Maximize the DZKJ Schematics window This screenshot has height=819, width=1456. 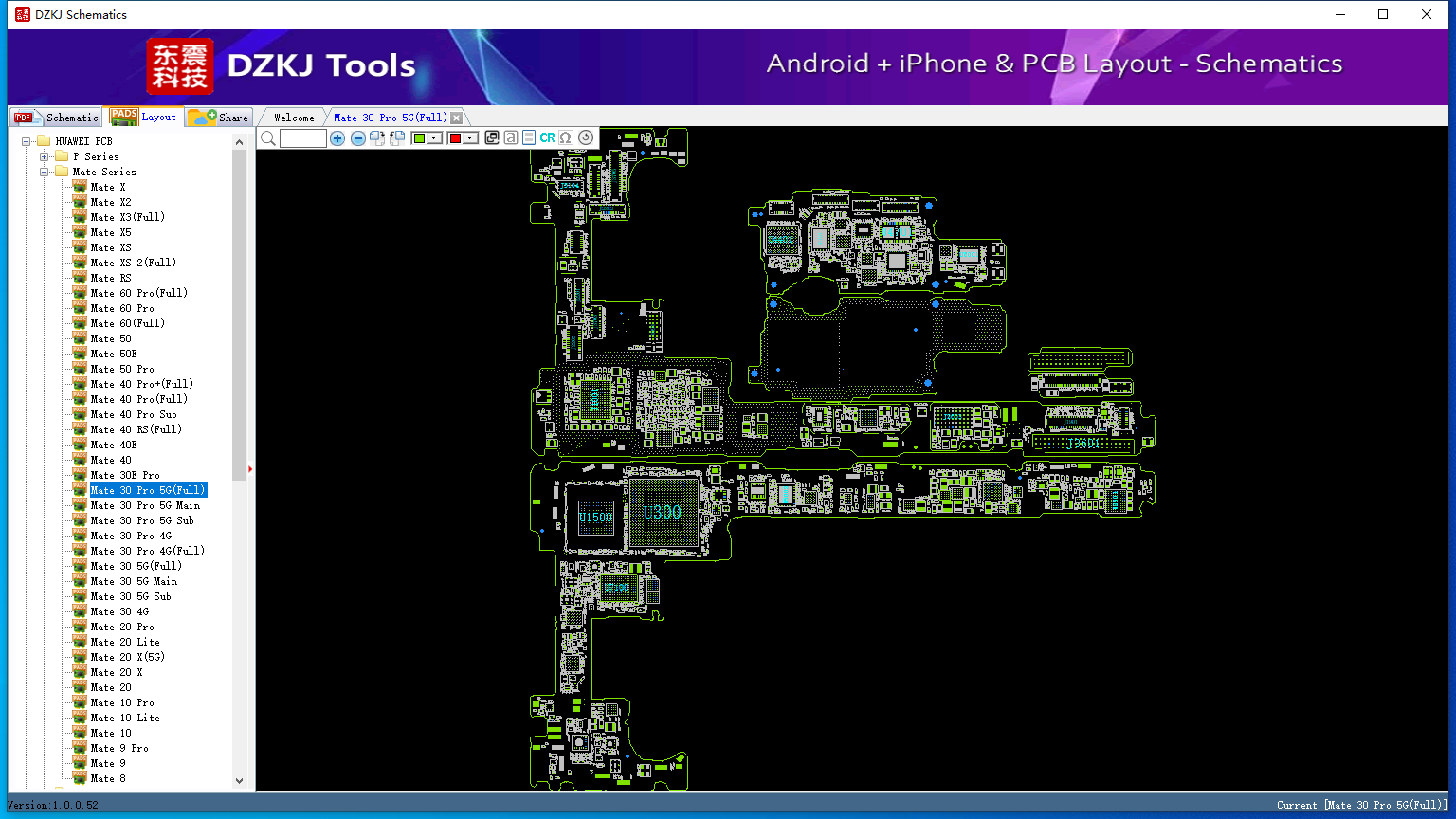coord(1383,14)
